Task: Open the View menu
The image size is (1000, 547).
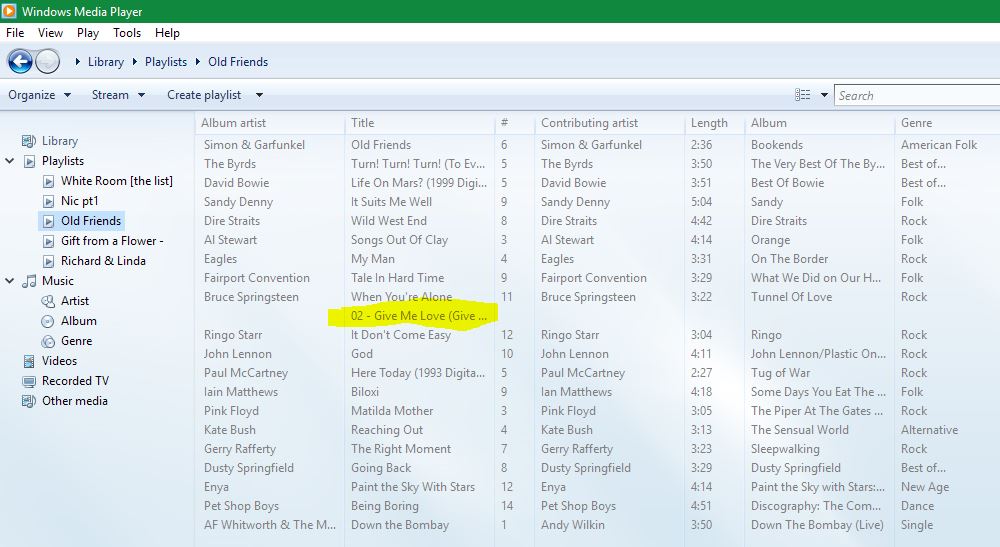Action: (x=50, y=33)
